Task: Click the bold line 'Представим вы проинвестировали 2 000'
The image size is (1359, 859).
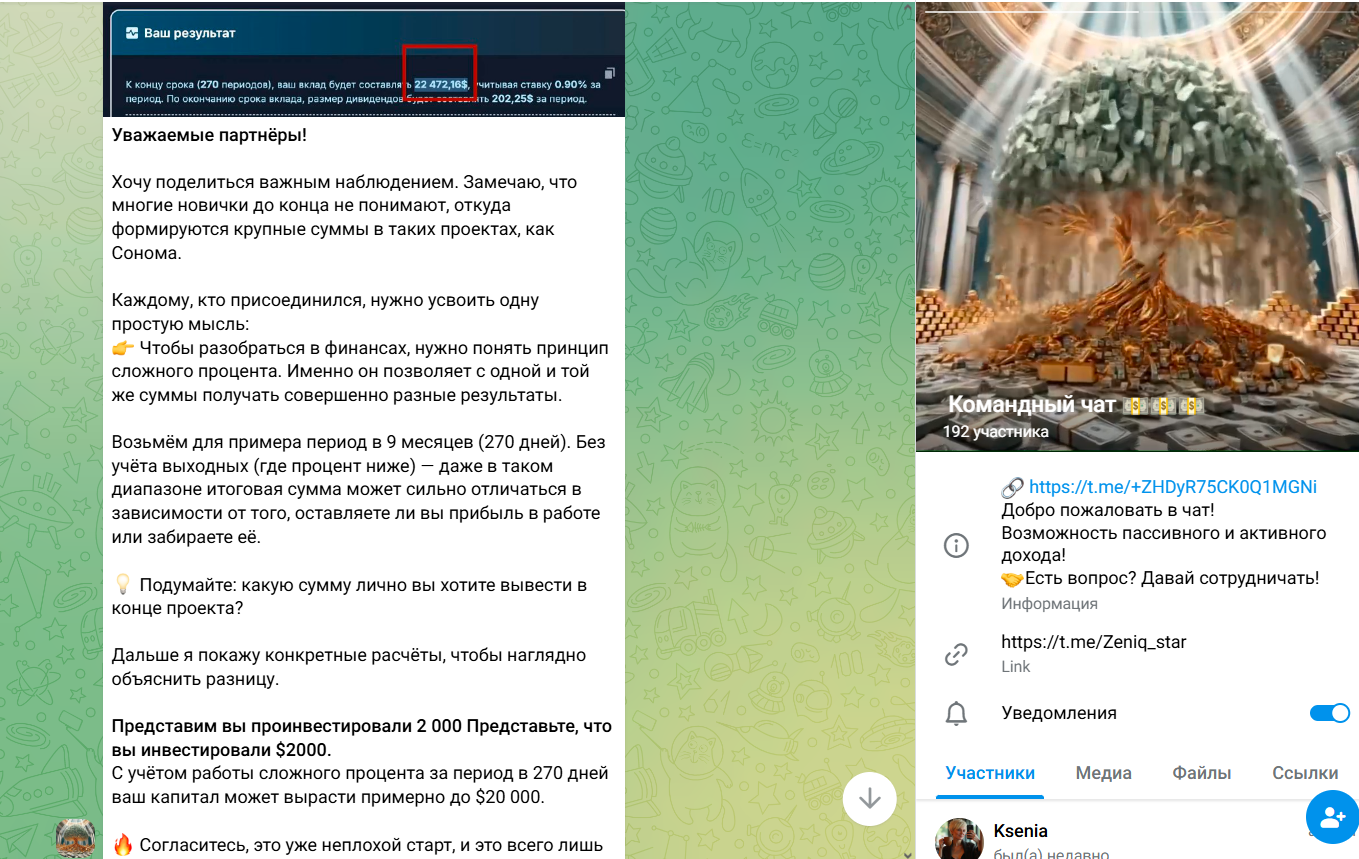Action: click(287, 727)
